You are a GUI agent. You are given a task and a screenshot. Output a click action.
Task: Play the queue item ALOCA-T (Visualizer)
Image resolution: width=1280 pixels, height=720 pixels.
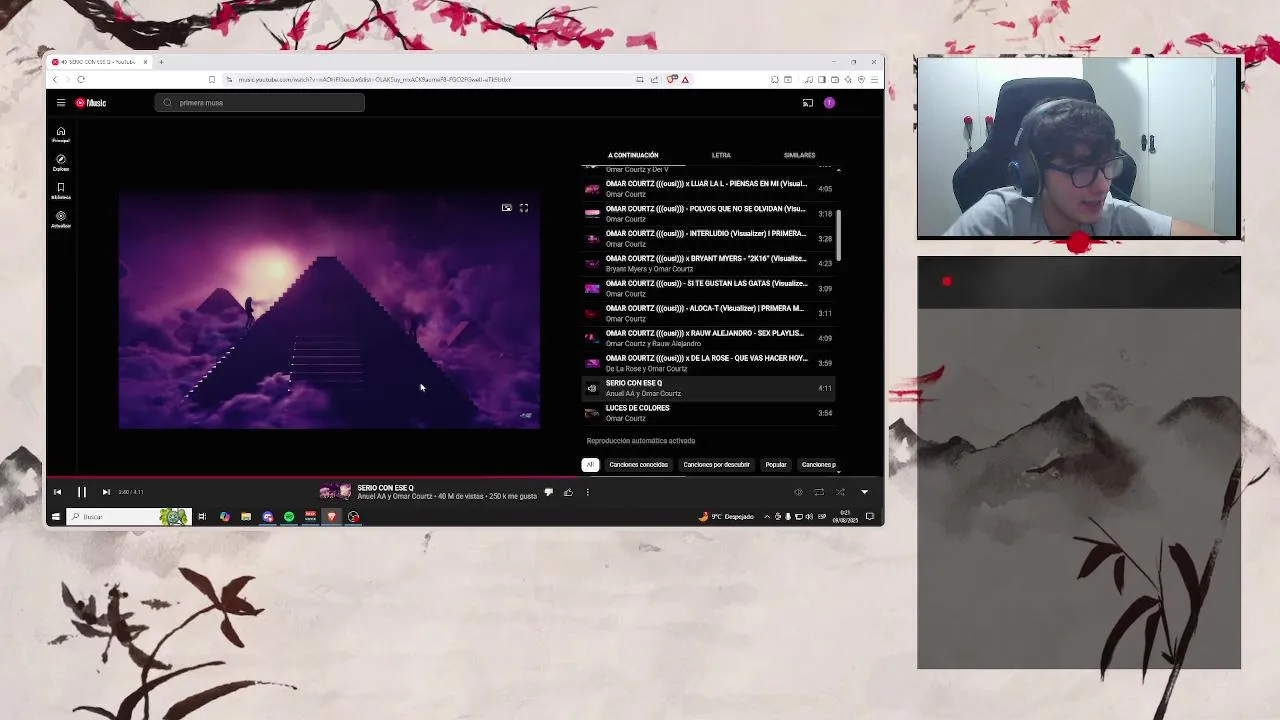pos(709,314)
